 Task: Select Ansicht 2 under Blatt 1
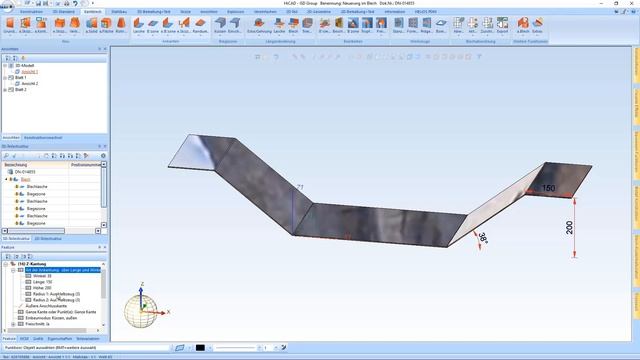click(x=30, y=83)
